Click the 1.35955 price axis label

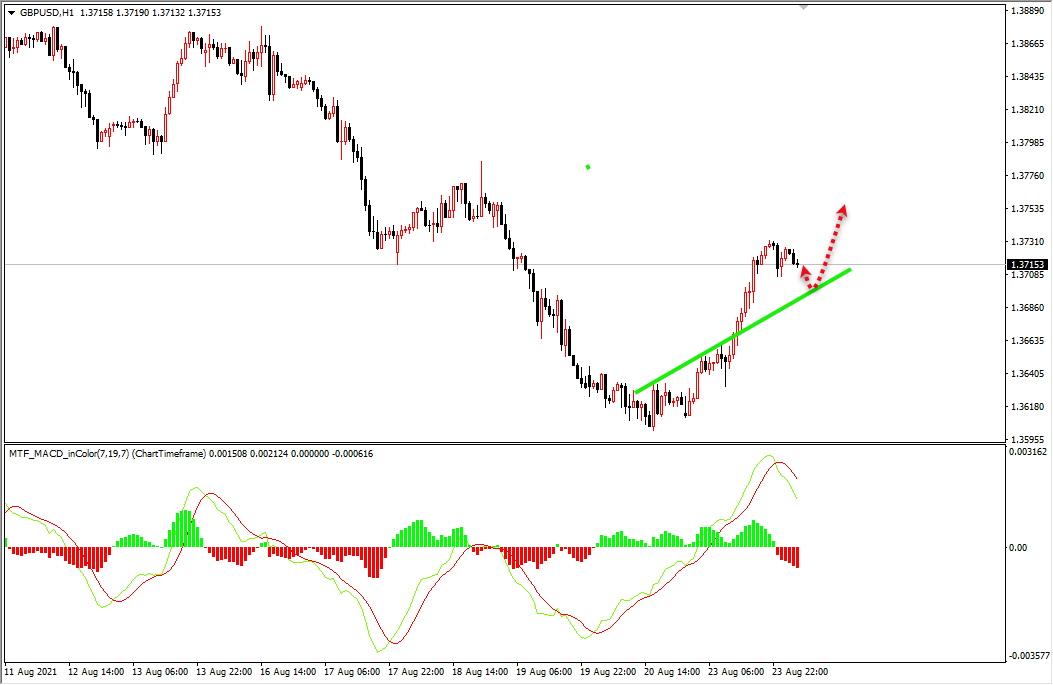[1028, 439]
